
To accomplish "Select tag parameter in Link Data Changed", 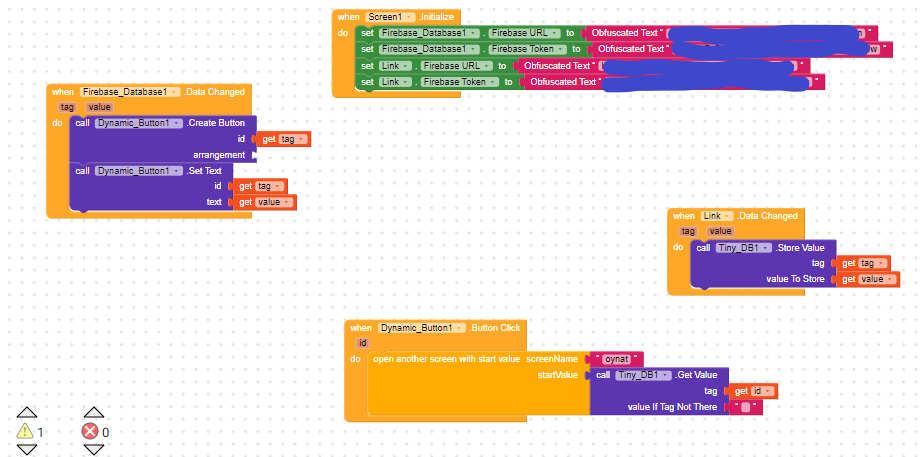I will [x=688, y=232].
